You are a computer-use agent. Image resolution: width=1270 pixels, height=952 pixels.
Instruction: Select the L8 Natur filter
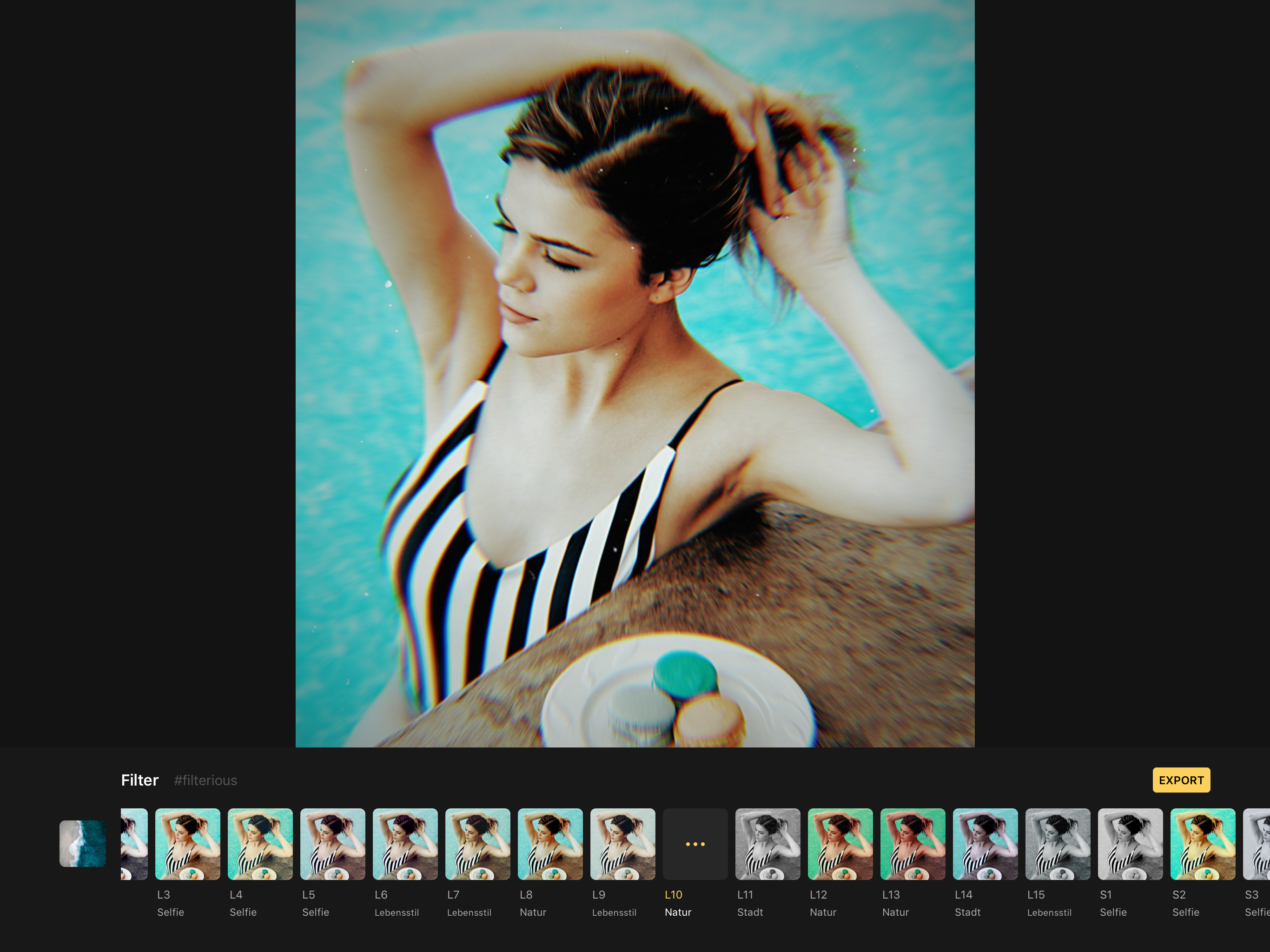550,844
